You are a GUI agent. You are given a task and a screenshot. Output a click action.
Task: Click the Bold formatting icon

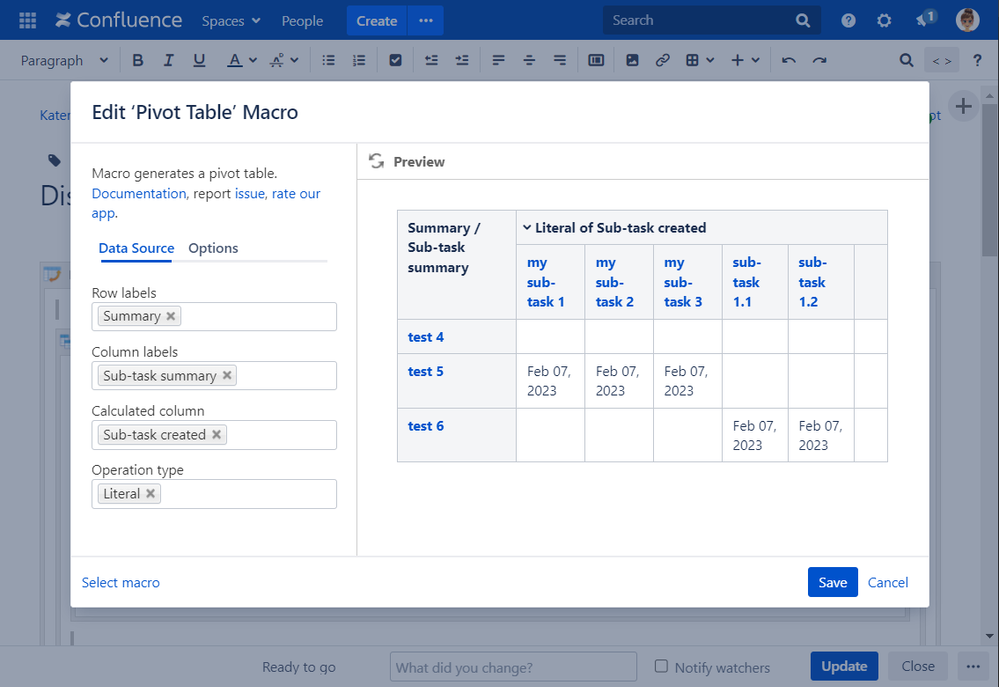pyautogui.click(x=138, y=61)
